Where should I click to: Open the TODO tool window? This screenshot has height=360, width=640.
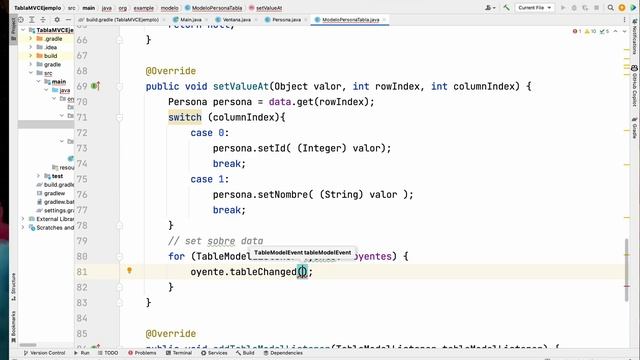[x=108, y=353]
